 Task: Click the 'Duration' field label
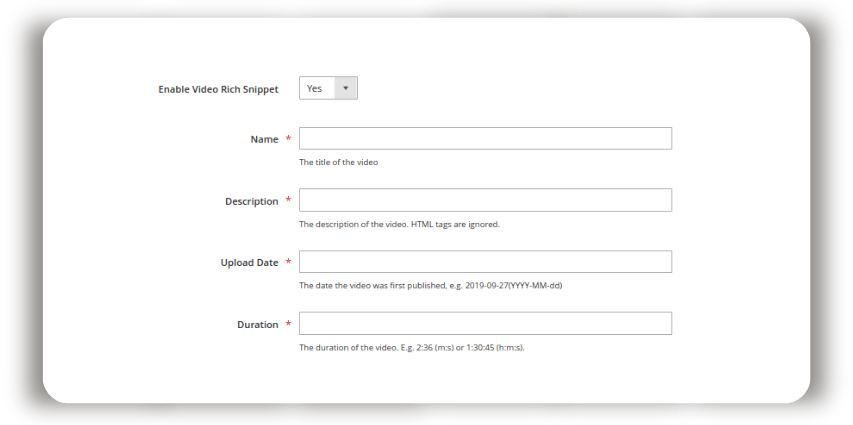click(x=257, y=324)
